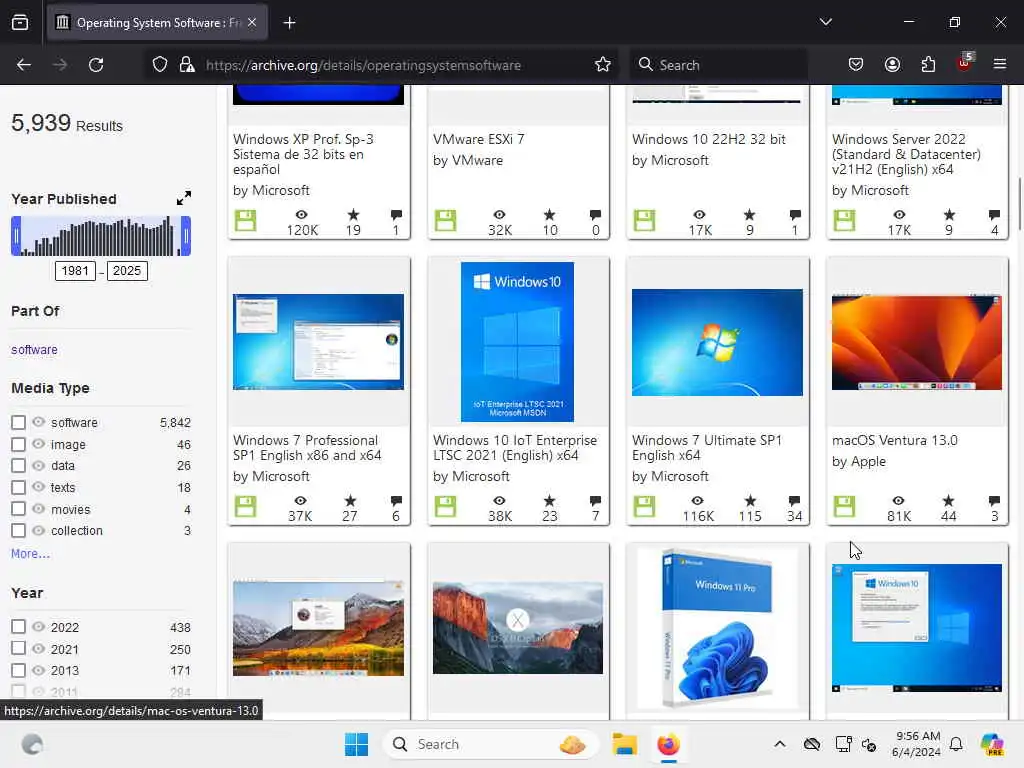
Task: Open Firefox View recent browsing icon
Action: point(20,22)
